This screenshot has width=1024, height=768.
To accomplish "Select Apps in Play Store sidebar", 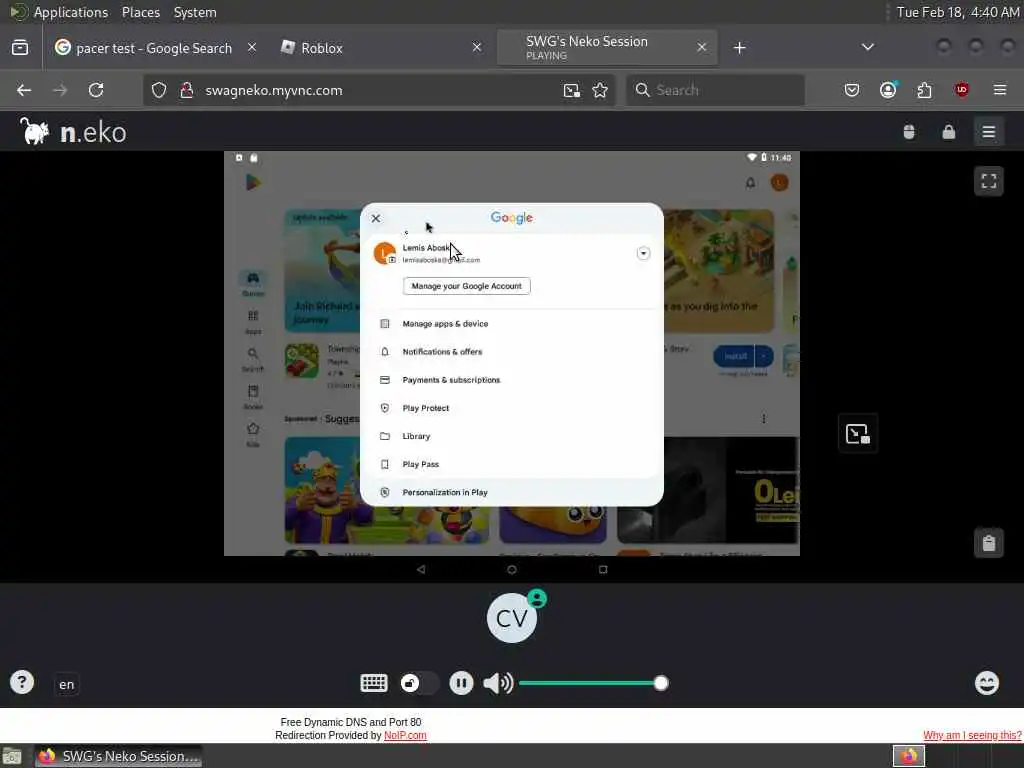I will [x=253, y=321].
